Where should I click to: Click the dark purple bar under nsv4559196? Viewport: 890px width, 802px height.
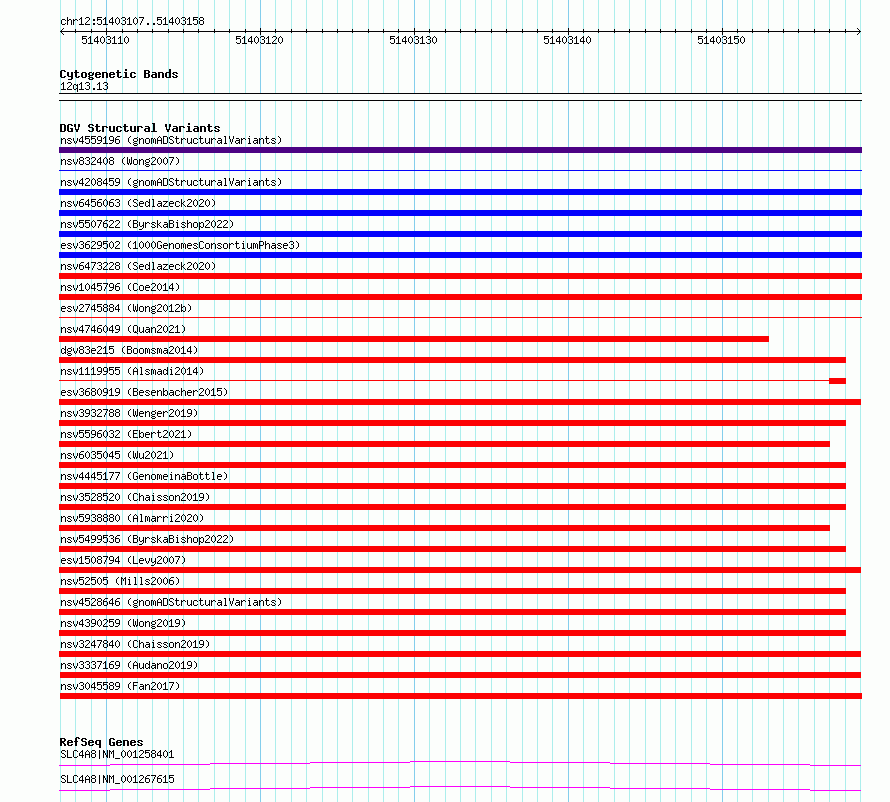(x=460, y=150)
